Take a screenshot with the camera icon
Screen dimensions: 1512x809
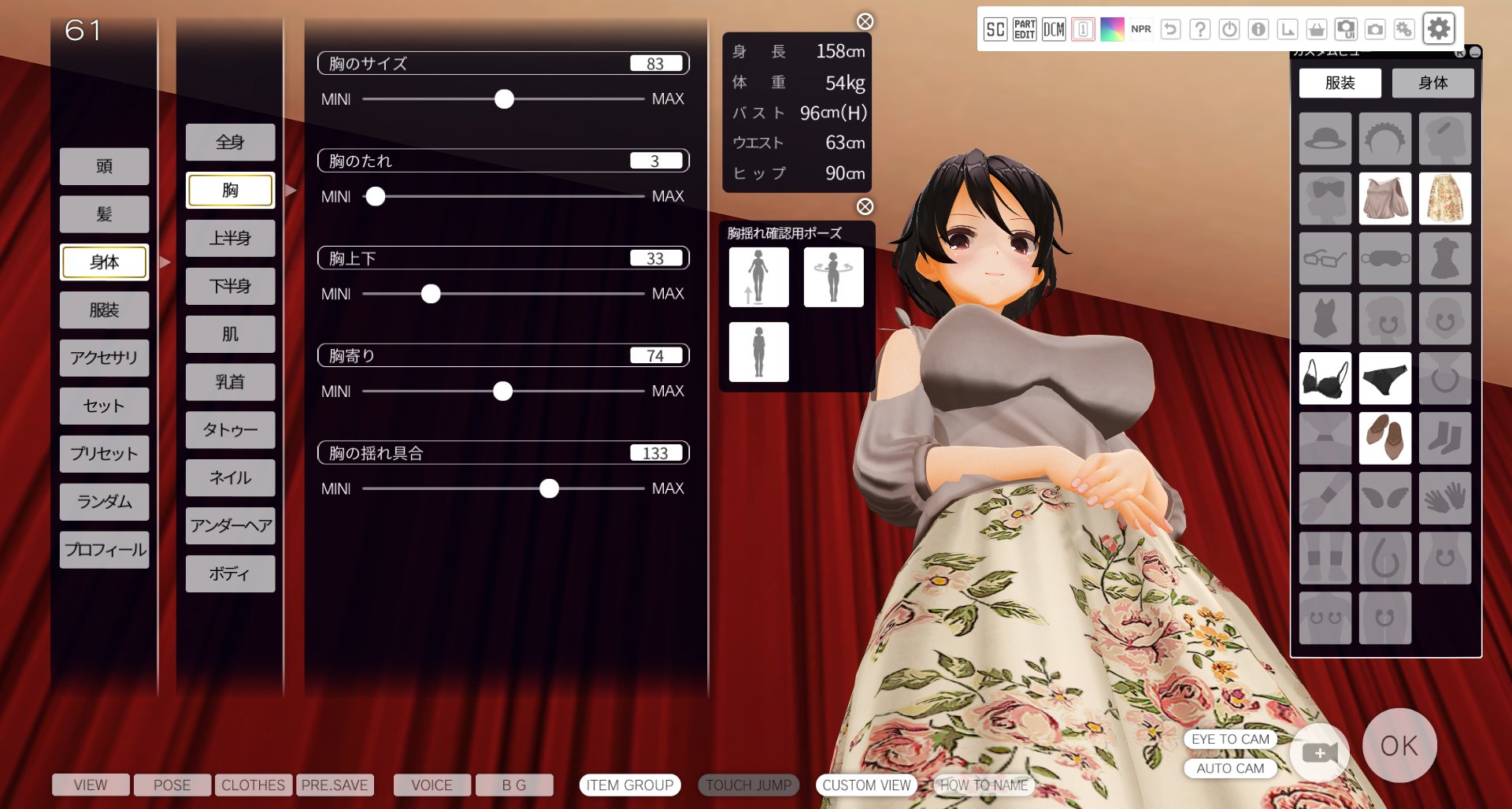[1377, 29]
